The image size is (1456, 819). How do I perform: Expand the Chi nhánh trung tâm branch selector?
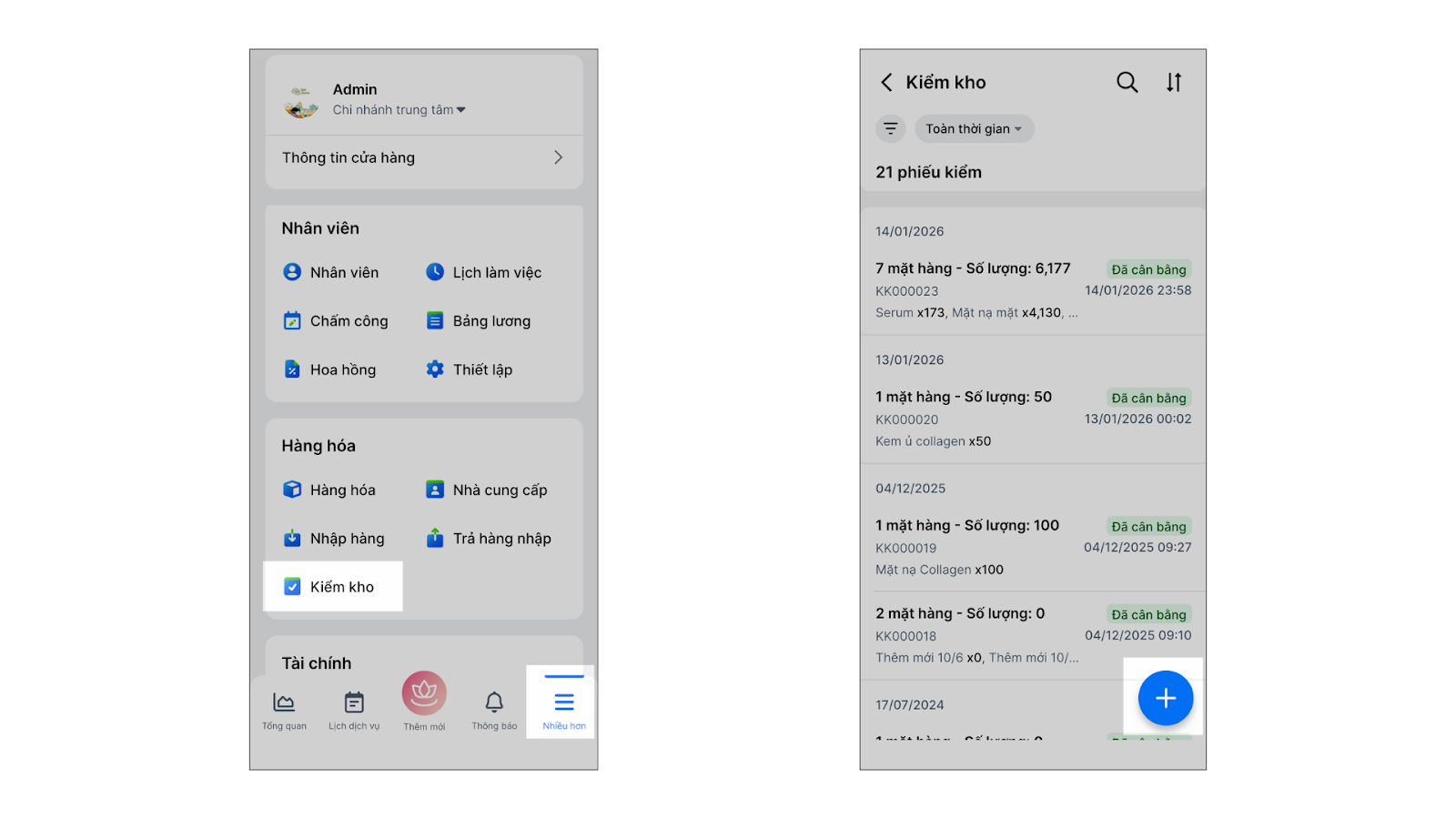tap(399, 110)
